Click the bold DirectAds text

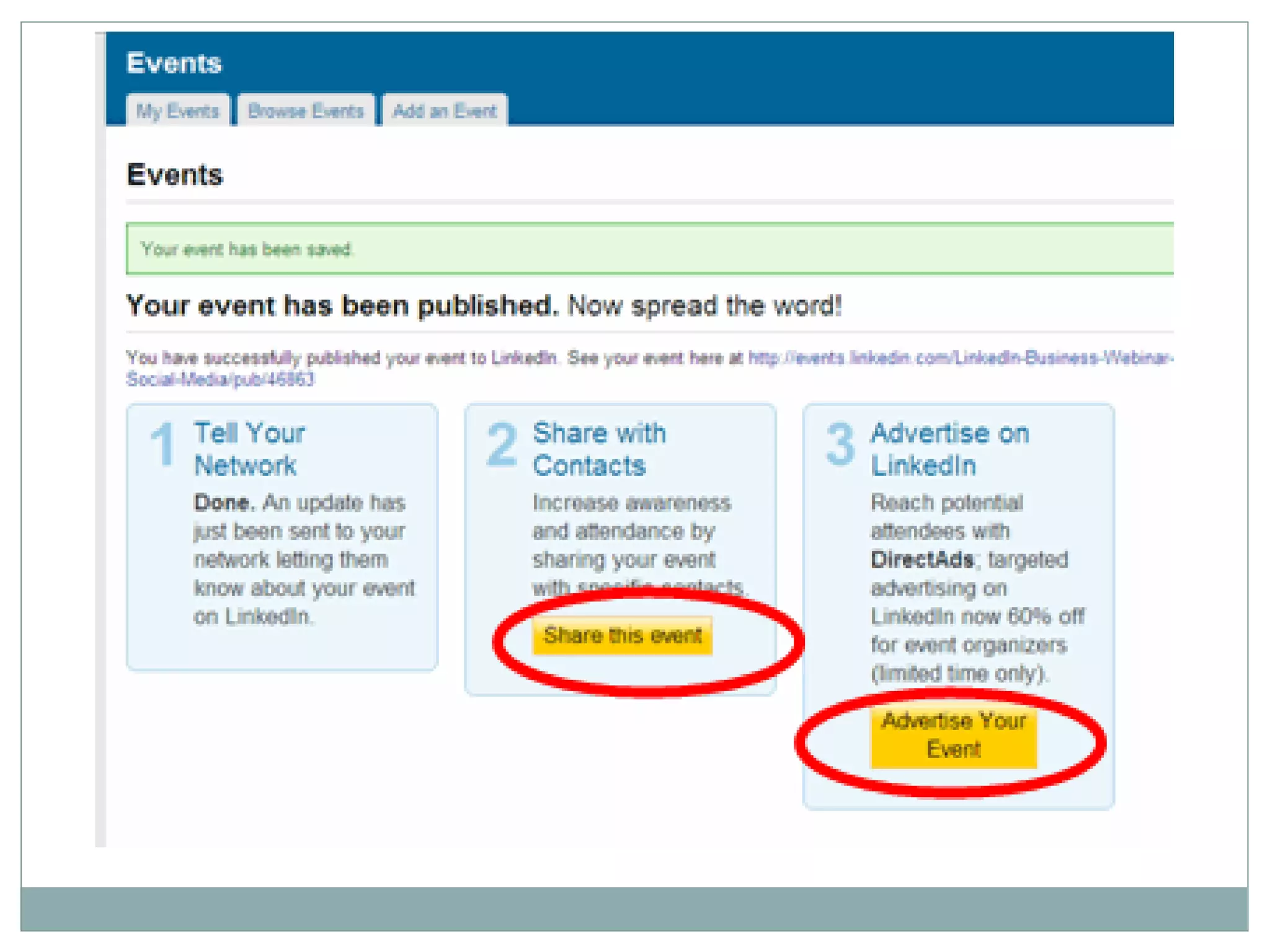pos(922,560)
